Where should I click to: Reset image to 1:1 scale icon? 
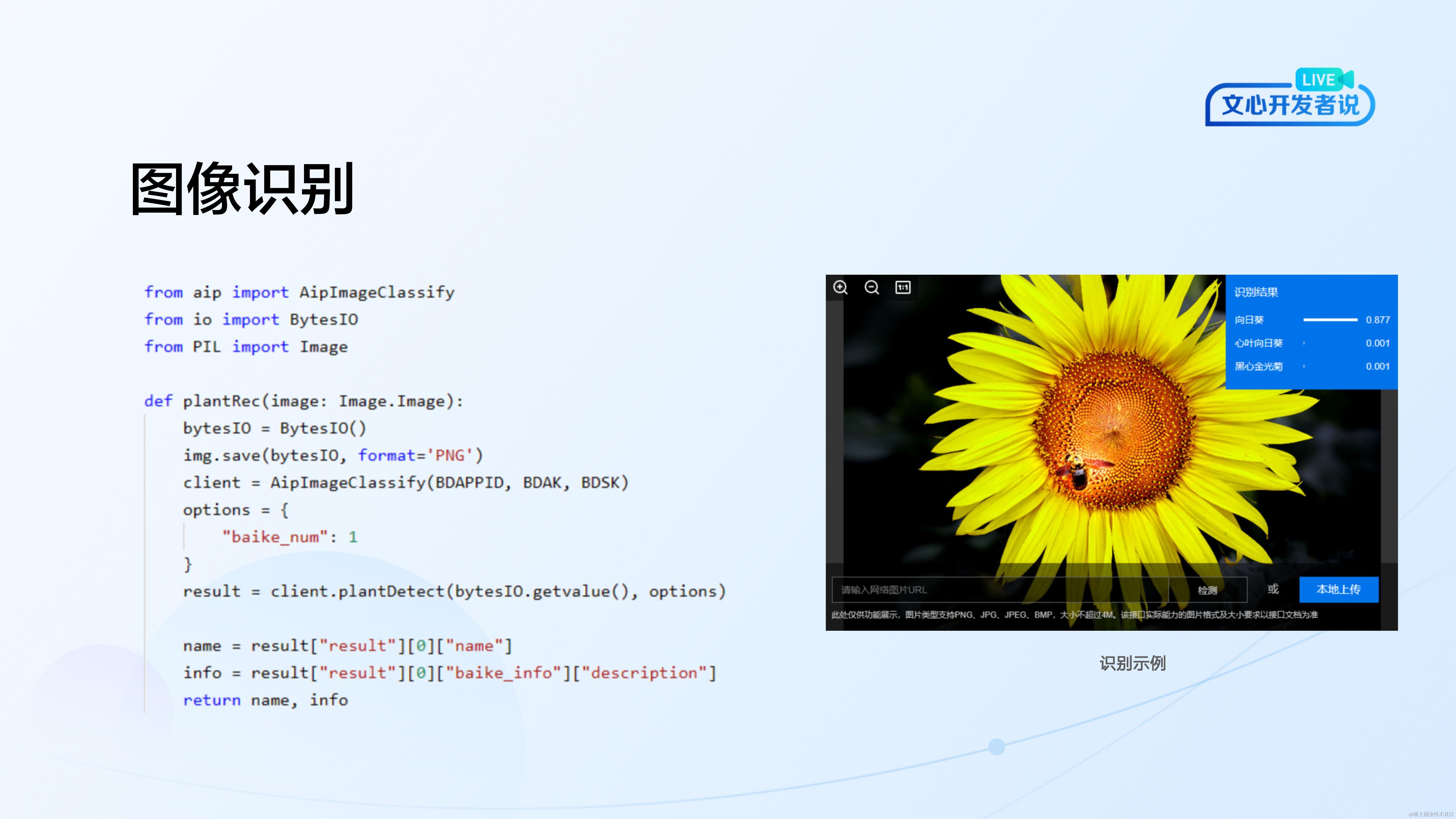903,287
